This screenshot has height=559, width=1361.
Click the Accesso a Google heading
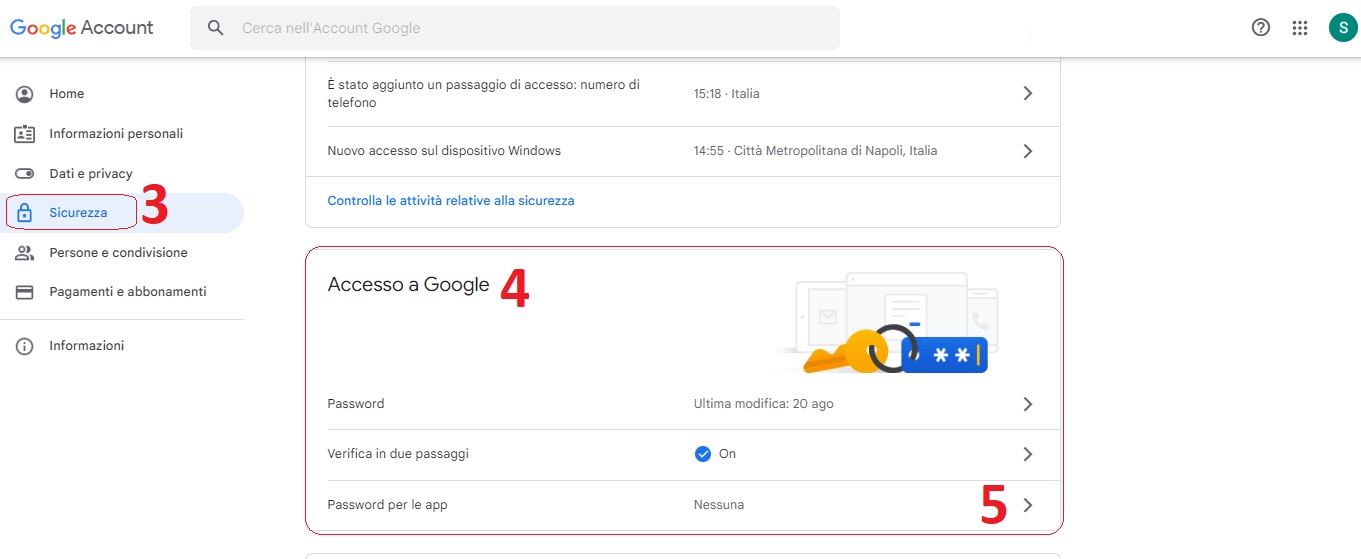tap(409, 285)
